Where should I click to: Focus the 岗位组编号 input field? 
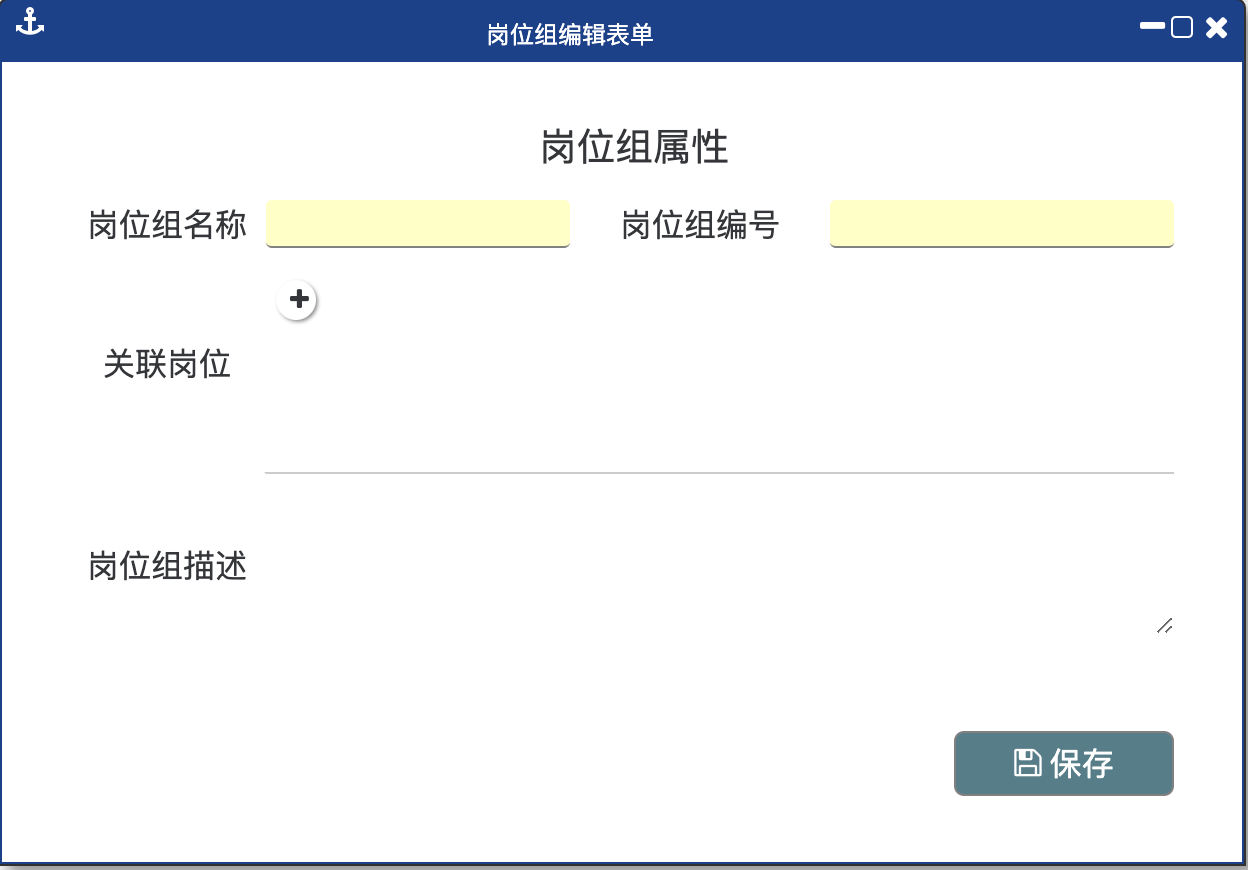[x=1001, y=223]
